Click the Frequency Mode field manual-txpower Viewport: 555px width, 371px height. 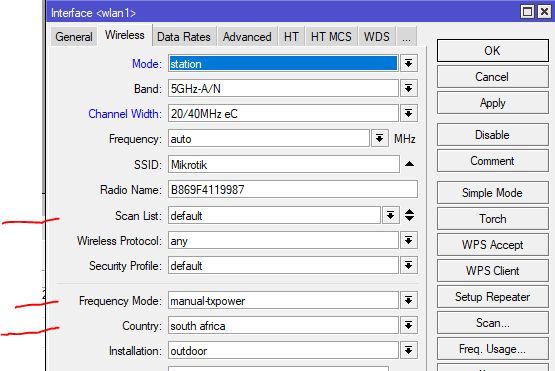click(x=283, y=301)
